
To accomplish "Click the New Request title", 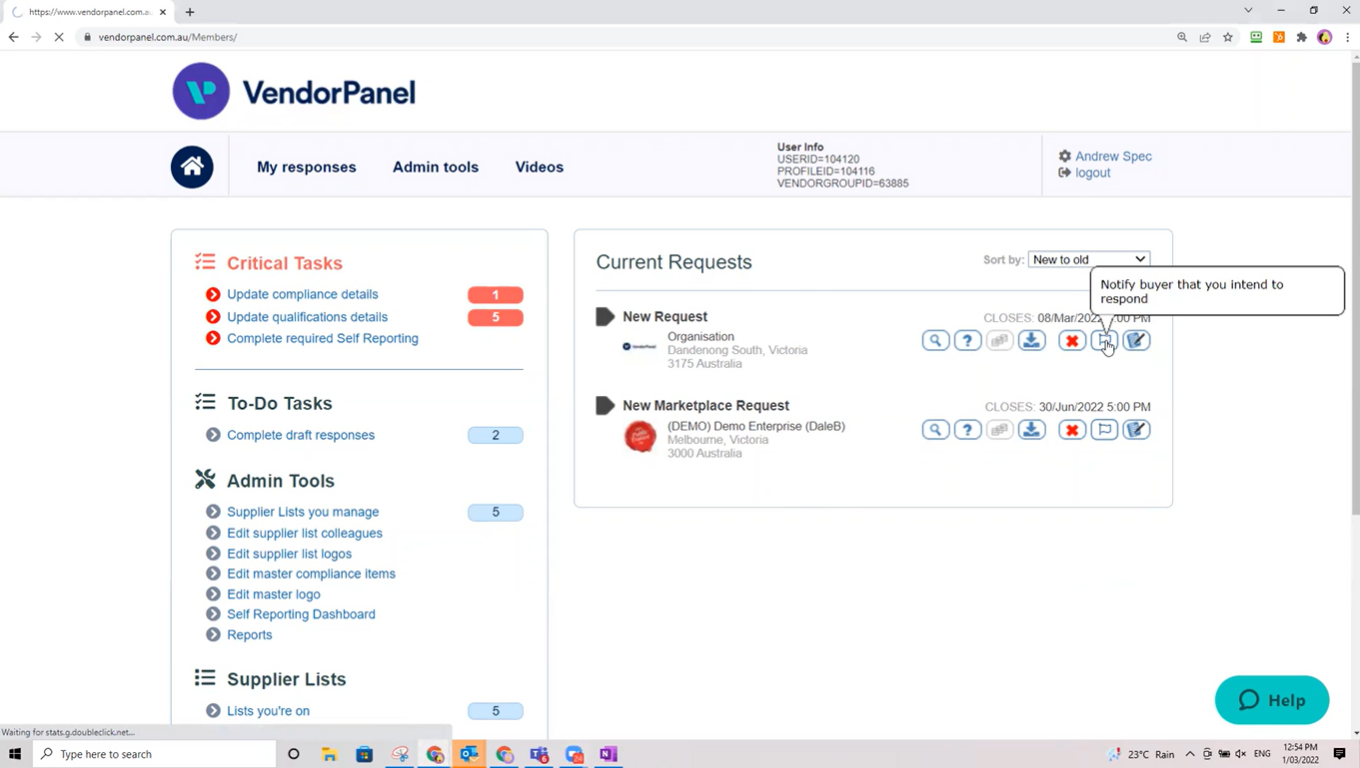I will [x=665, y=316].
